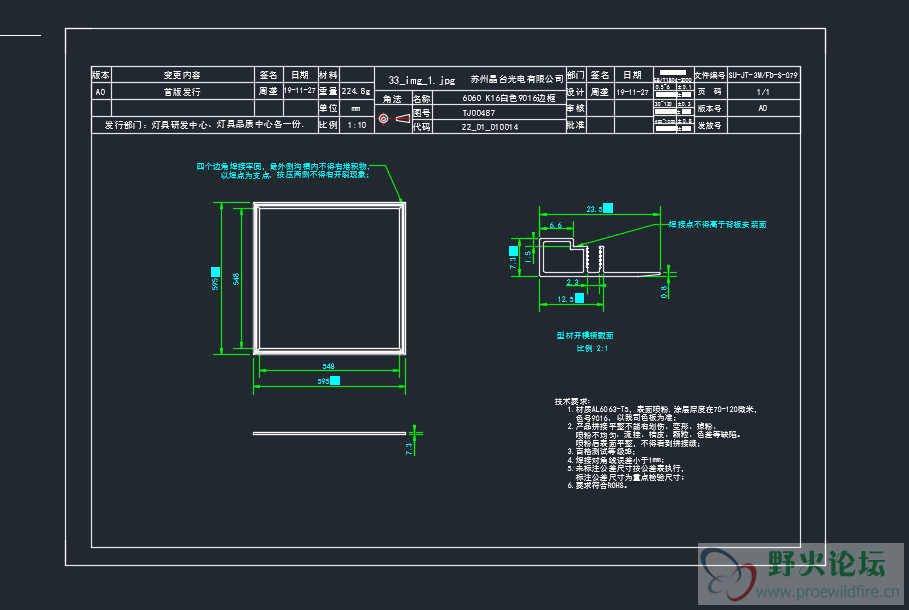Click the file name "33_img_1.jpg"

coord(421,80)
